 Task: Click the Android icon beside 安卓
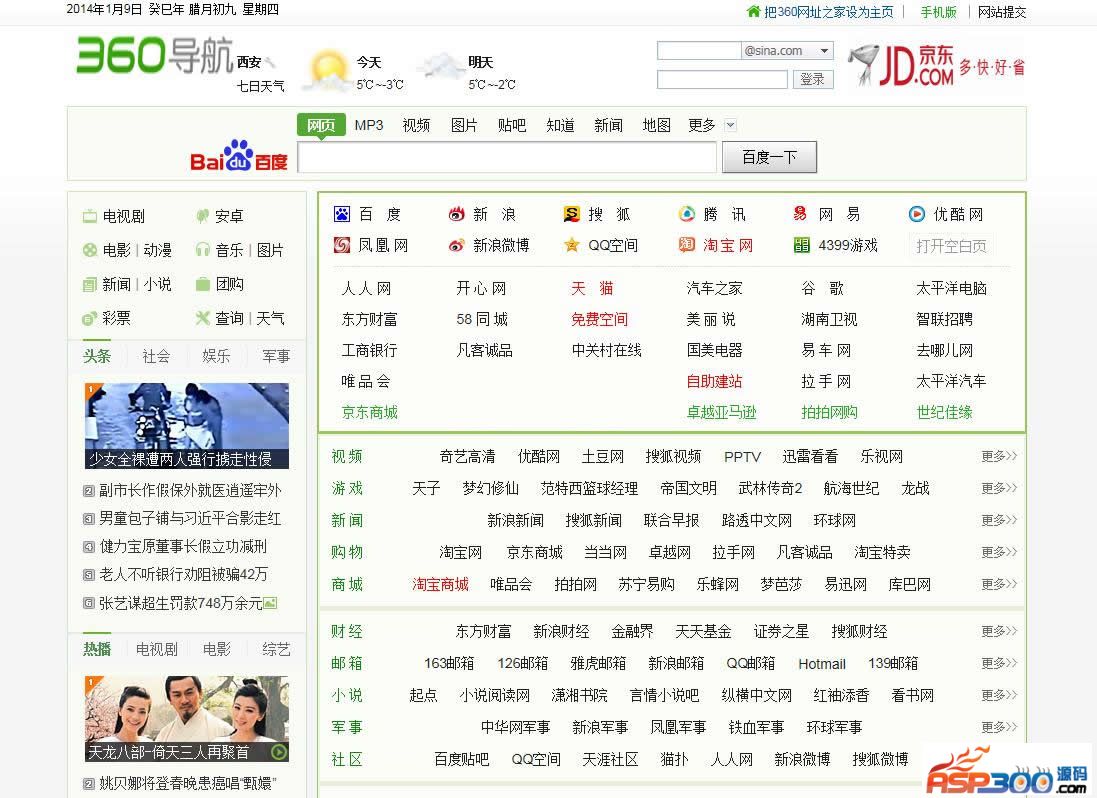[202, 216]
